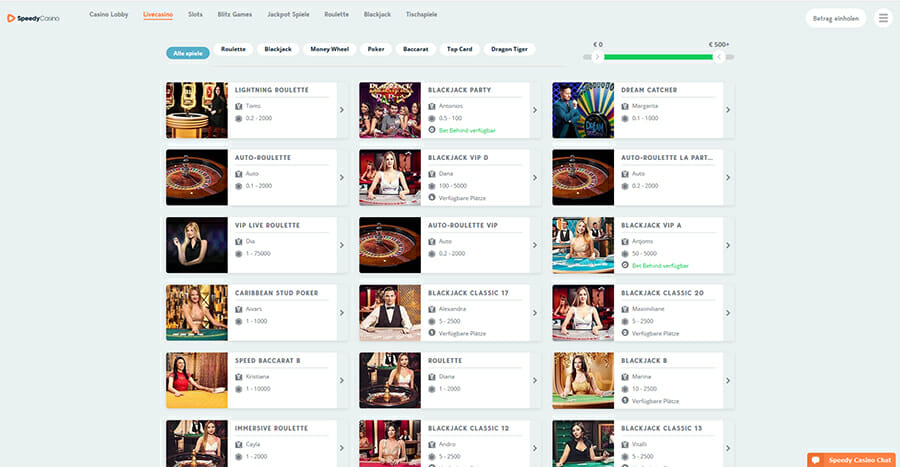This screenshot has height=467, width=900.
Task: Filter by Top Card
Action: point(459,49)
